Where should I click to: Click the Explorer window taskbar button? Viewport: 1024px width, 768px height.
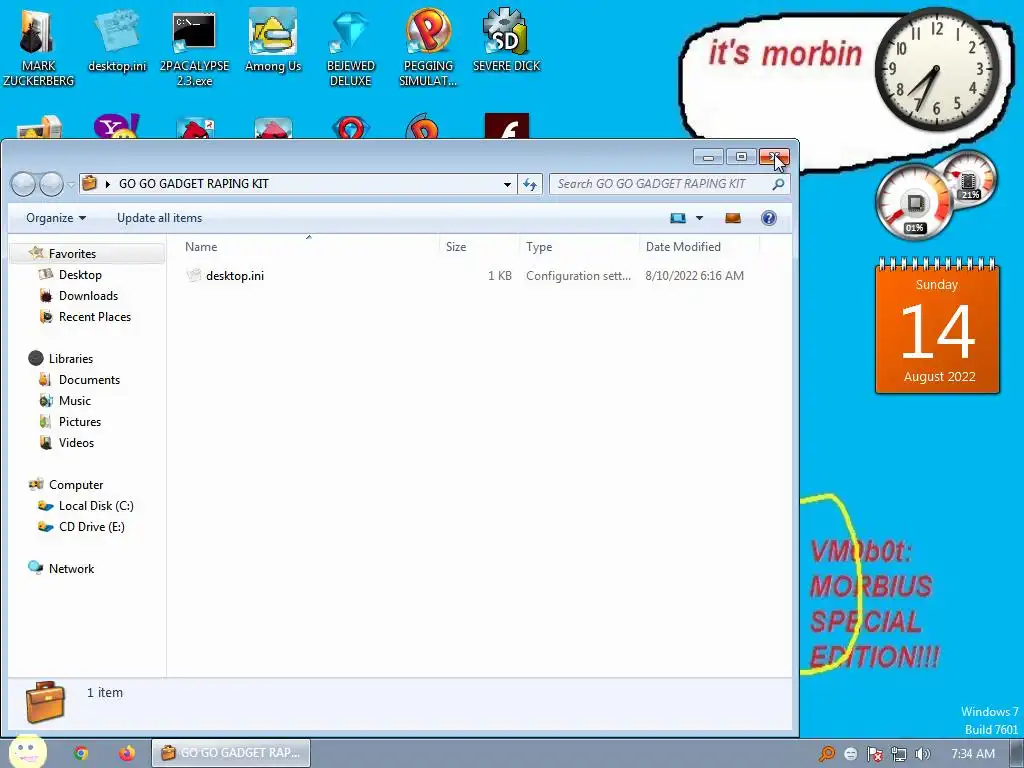(x=231, y=753)
